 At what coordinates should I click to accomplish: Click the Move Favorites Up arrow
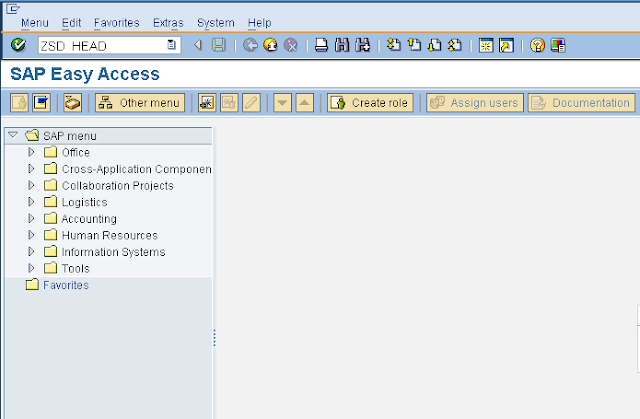(x=304, y=103)
